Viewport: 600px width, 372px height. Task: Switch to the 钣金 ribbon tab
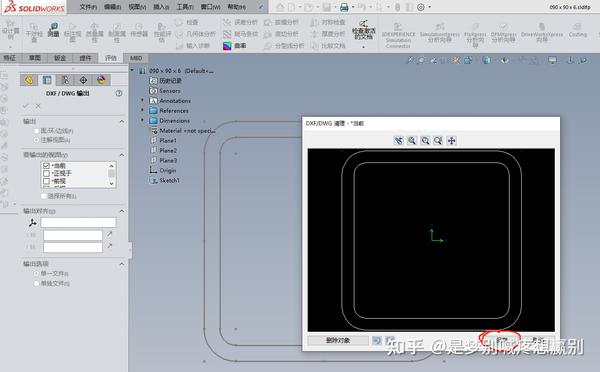coord(60,58)
